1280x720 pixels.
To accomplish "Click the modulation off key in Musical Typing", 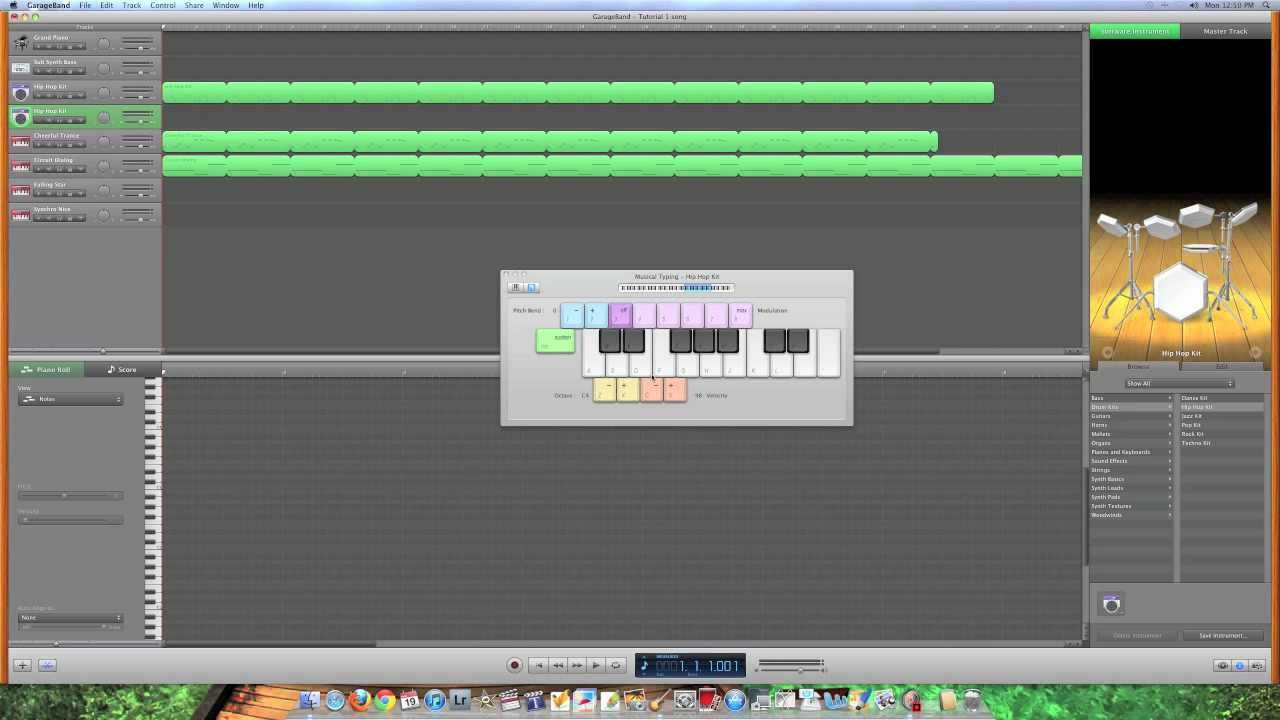I will click(620, 316).
